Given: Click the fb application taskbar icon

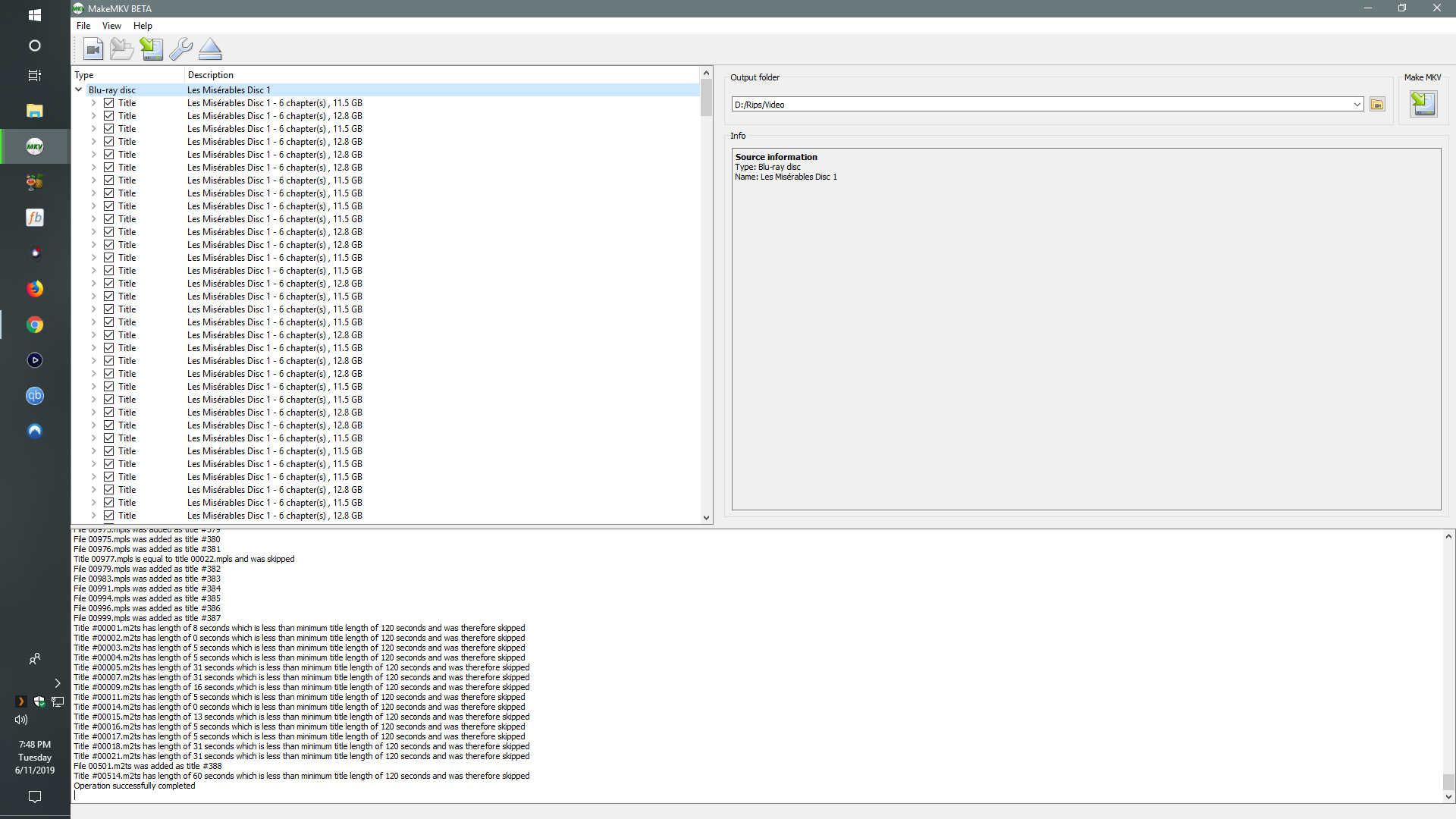Looking at the screenshot, I should 35,218.
